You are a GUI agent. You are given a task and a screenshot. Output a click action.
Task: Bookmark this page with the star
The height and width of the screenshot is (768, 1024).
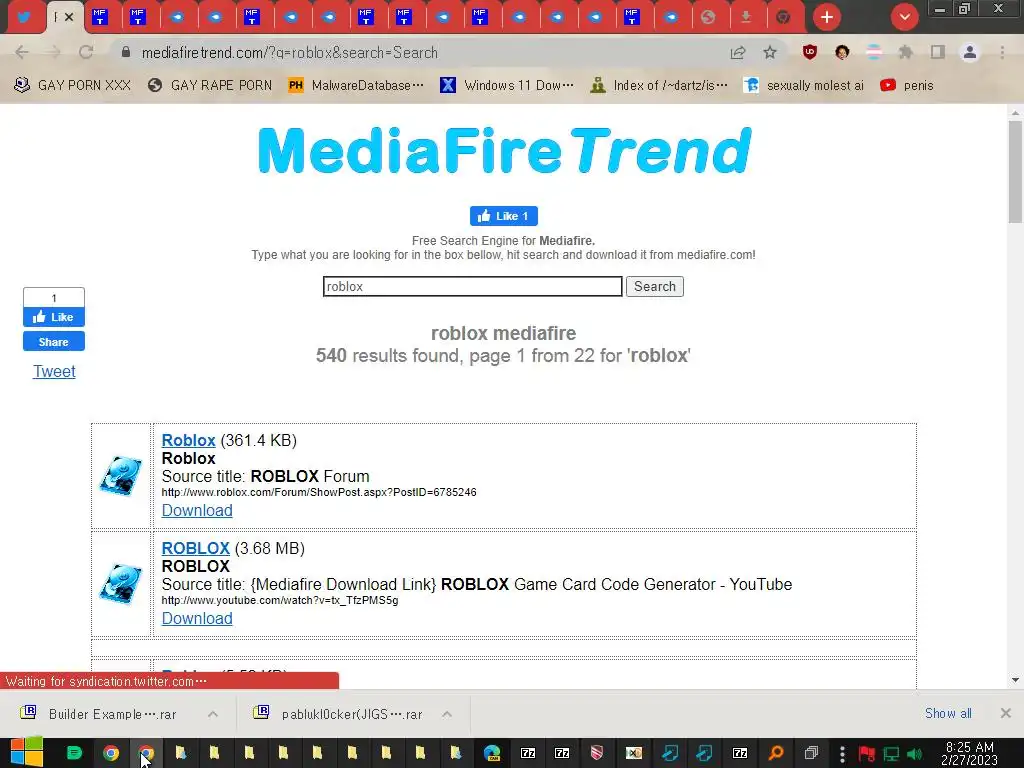[770, 52]
